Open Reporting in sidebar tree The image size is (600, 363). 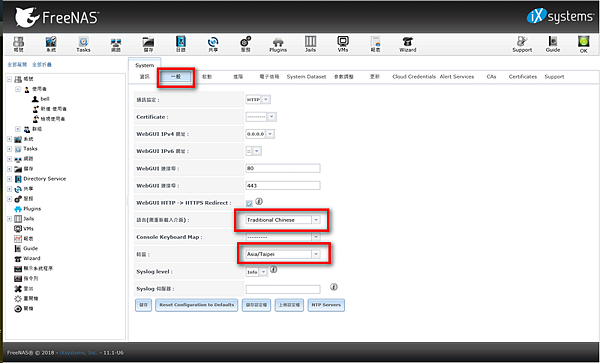24,239
